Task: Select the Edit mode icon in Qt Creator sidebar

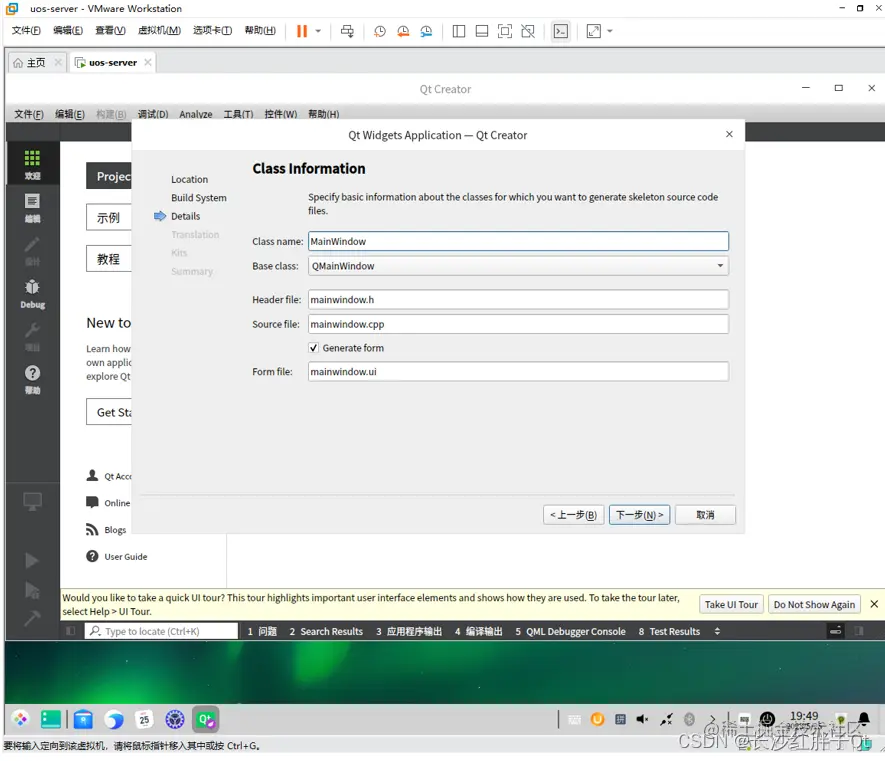Action: [x=32, y=208]
